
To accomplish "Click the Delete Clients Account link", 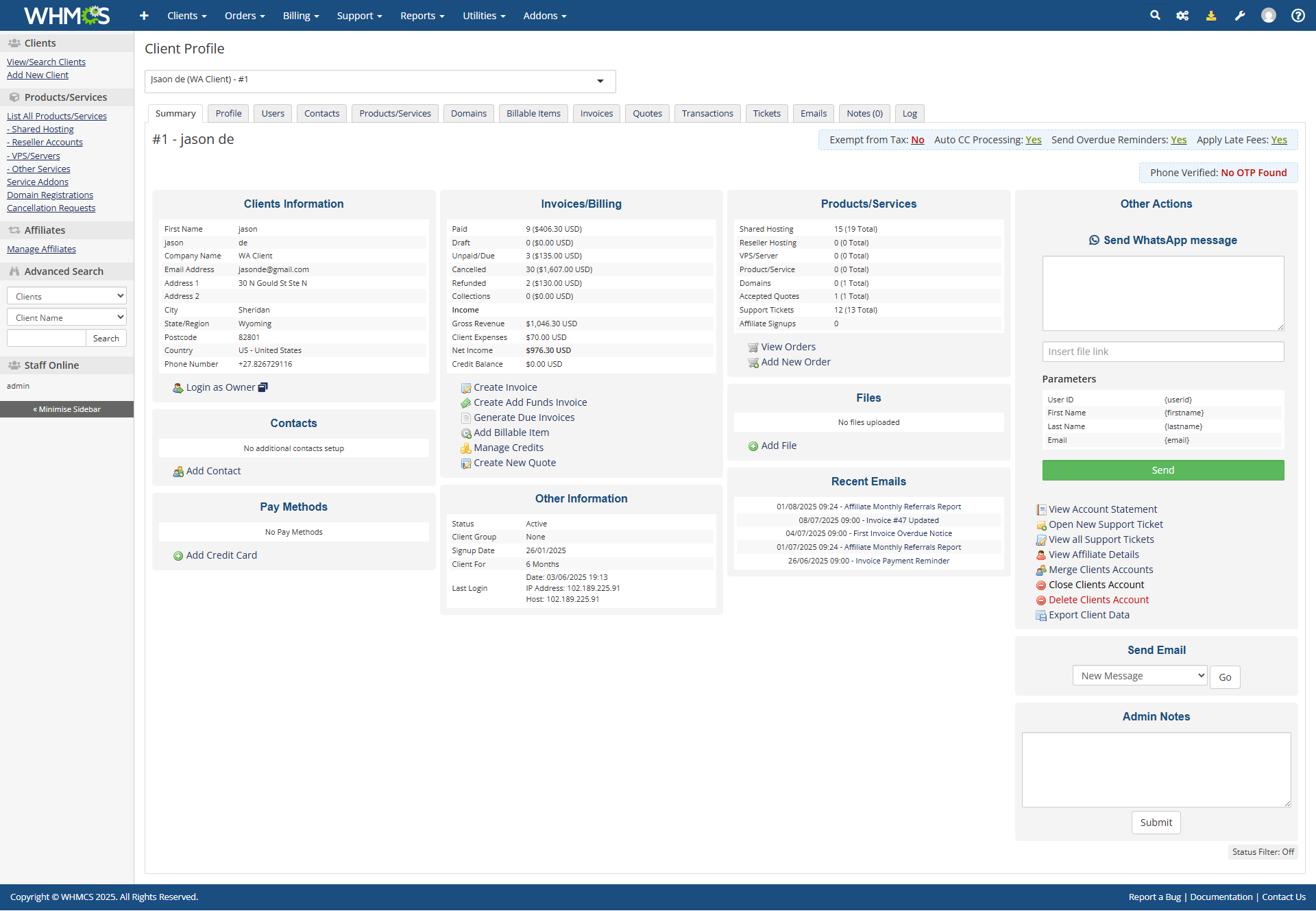I will point(1098,600).
